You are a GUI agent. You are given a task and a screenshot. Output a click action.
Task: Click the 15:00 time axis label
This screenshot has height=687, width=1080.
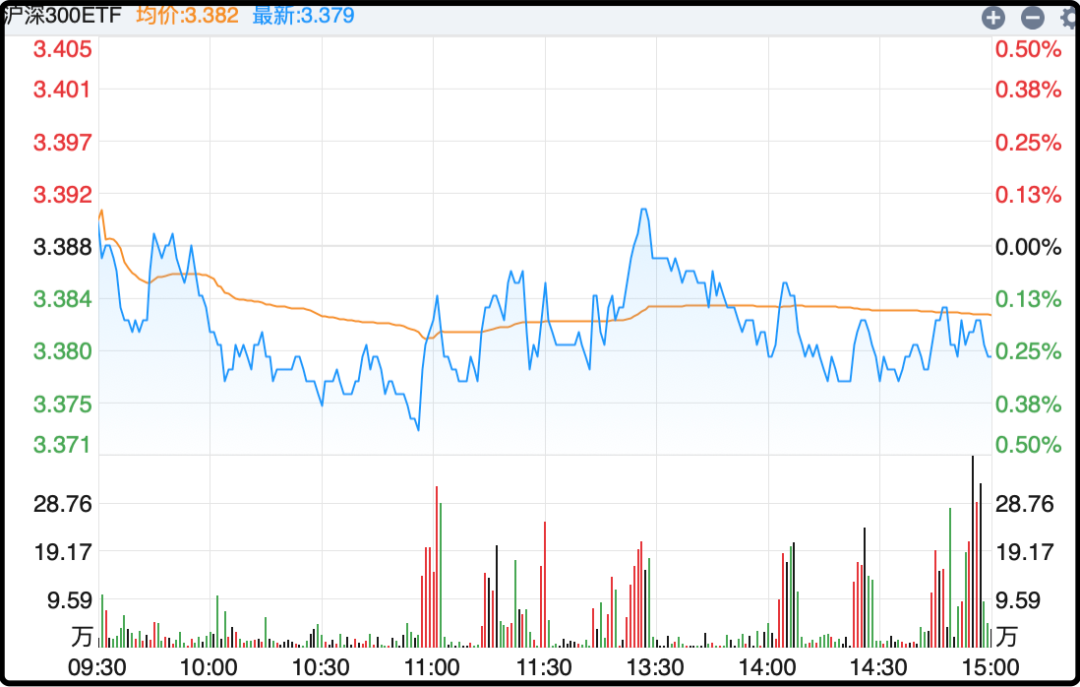tap(990, 667)
